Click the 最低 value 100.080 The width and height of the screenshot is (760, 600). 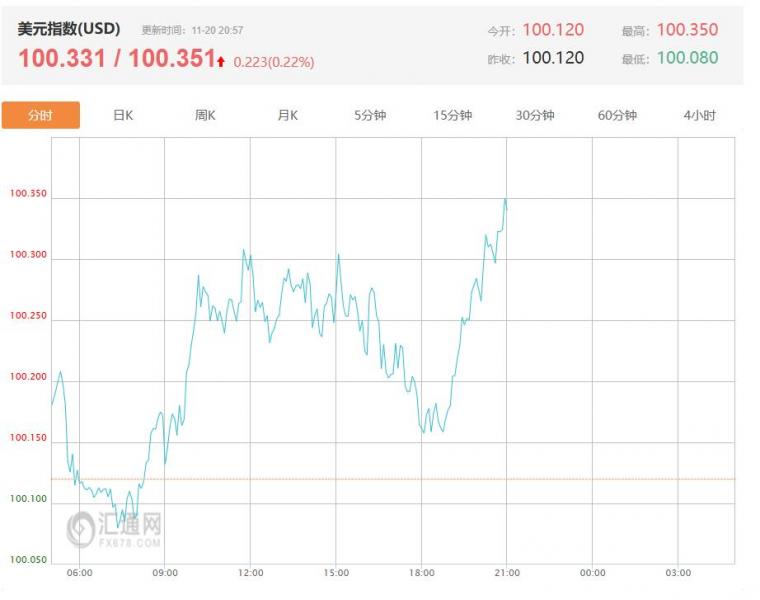[687, 58]
